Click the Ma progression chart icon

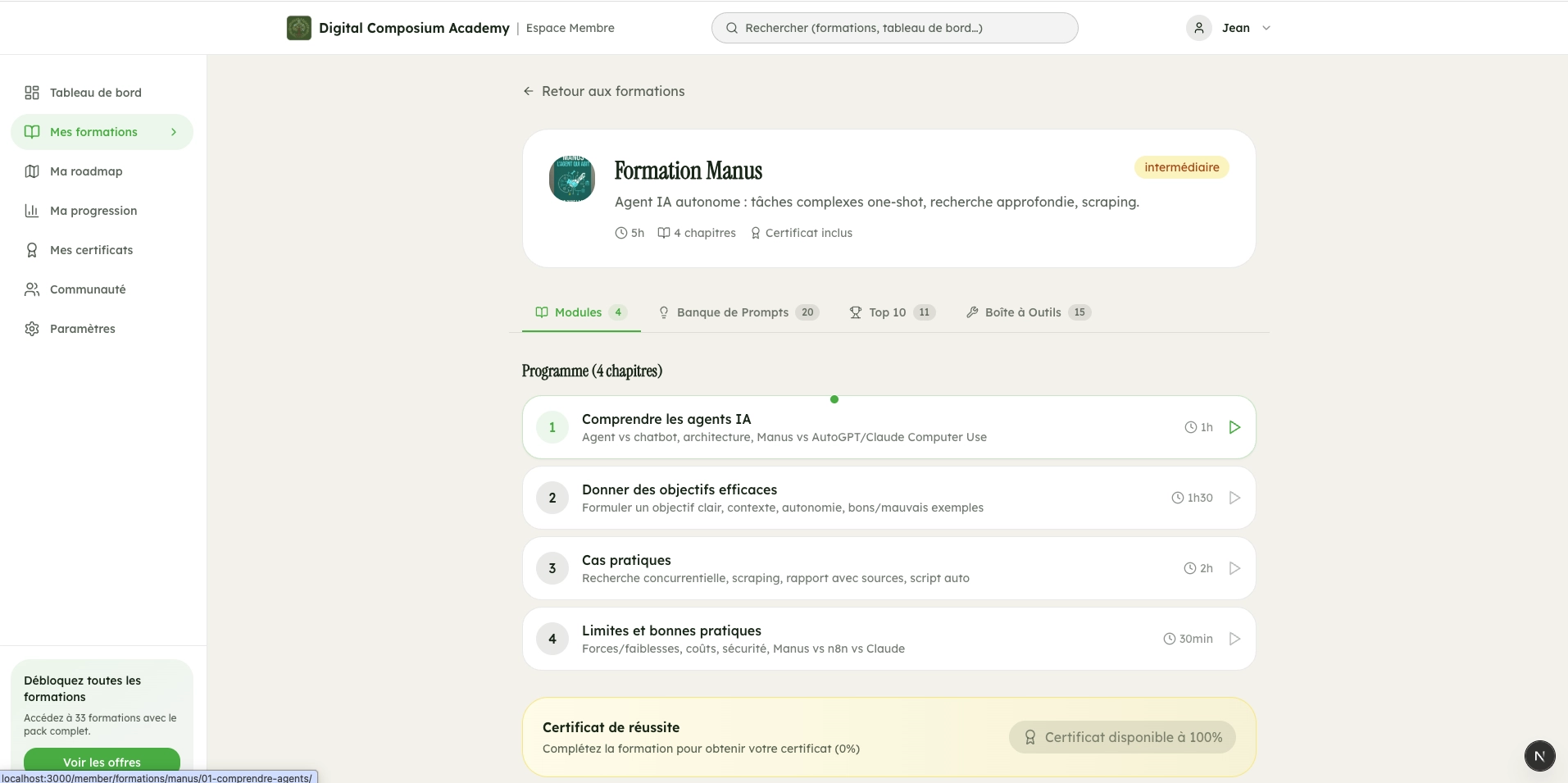31,210
